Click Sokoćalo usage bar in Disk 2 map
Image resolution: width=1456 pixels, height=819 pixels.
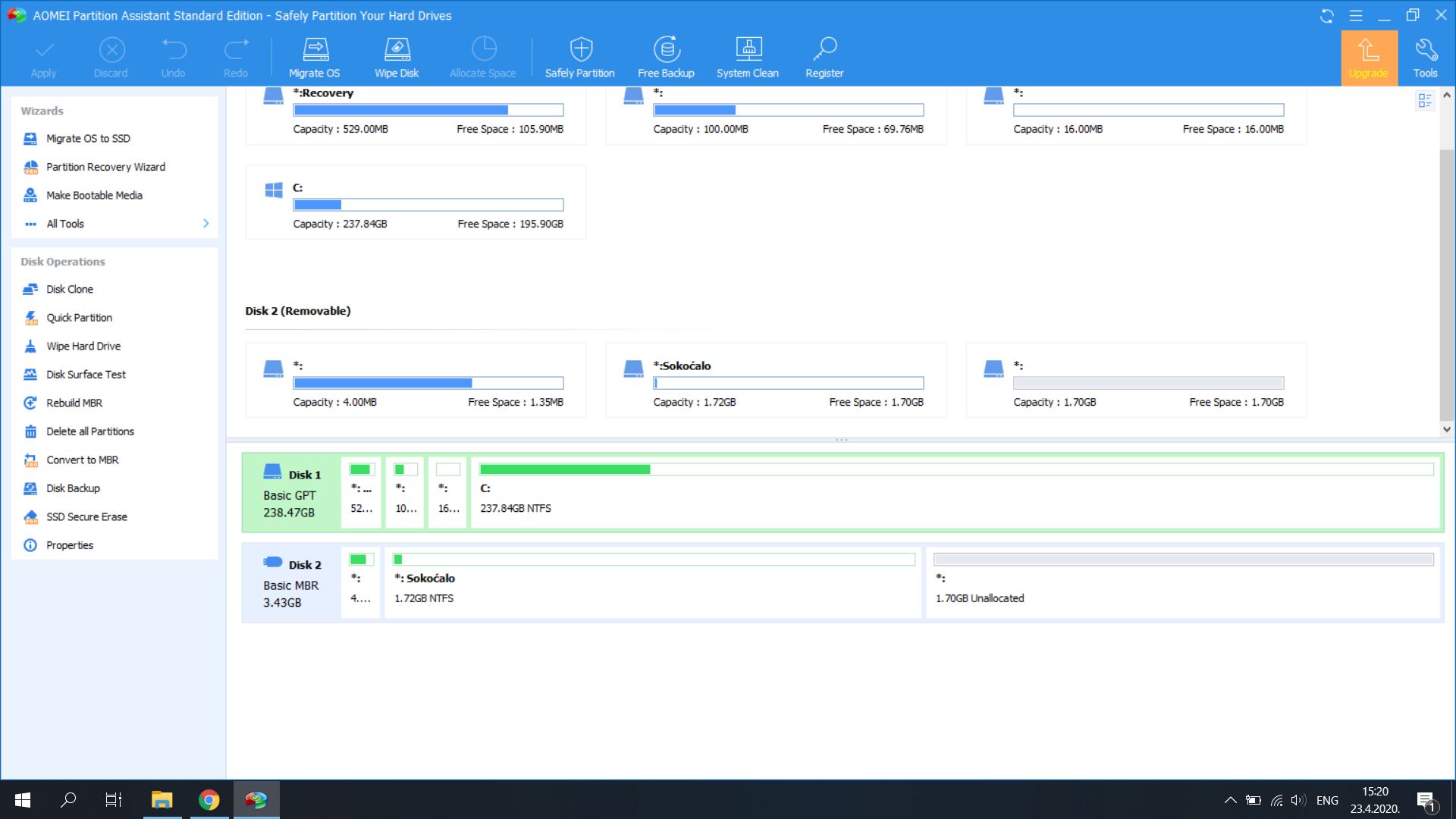tap(654, 560)
